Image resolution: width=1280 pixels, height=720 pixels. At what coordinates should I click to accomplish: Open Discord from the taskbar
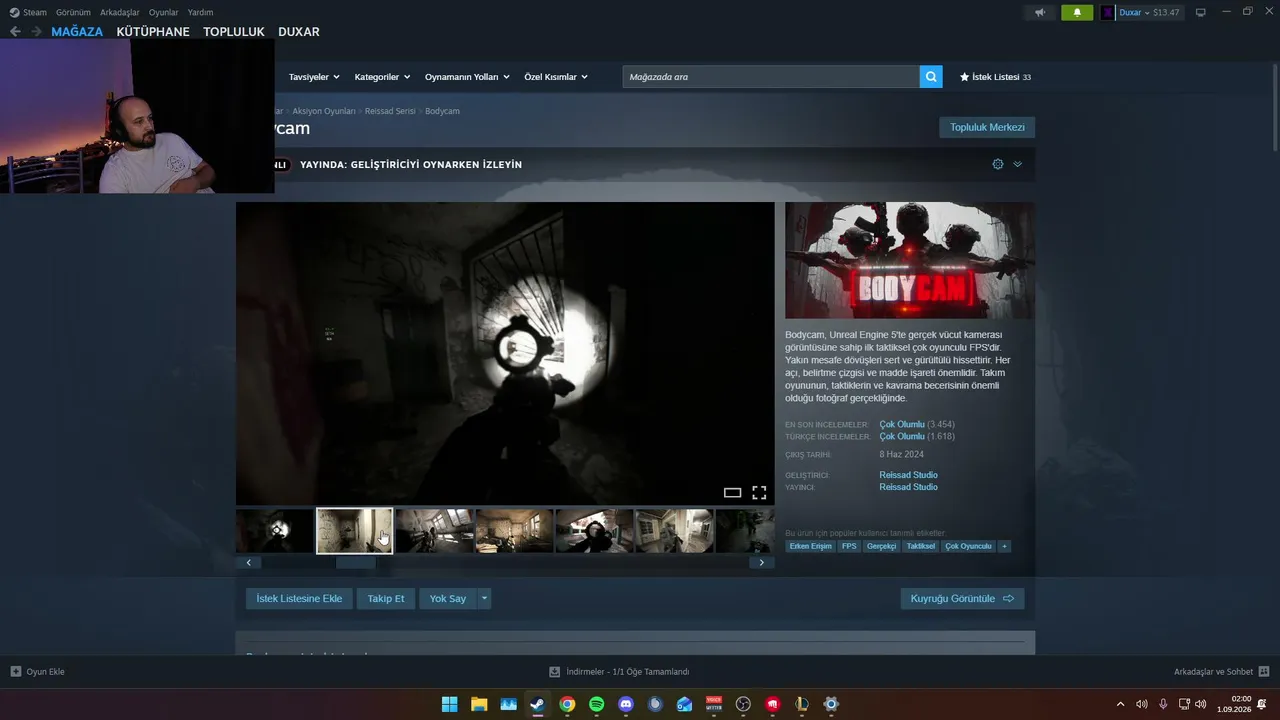(x=626, y=704)
